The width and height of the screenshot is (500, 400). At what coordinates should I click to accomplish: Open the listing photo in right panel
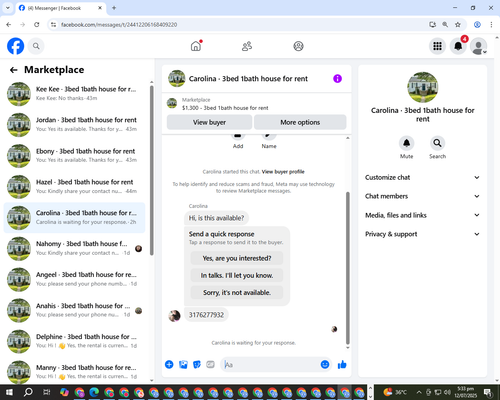[x=423, y=87]
